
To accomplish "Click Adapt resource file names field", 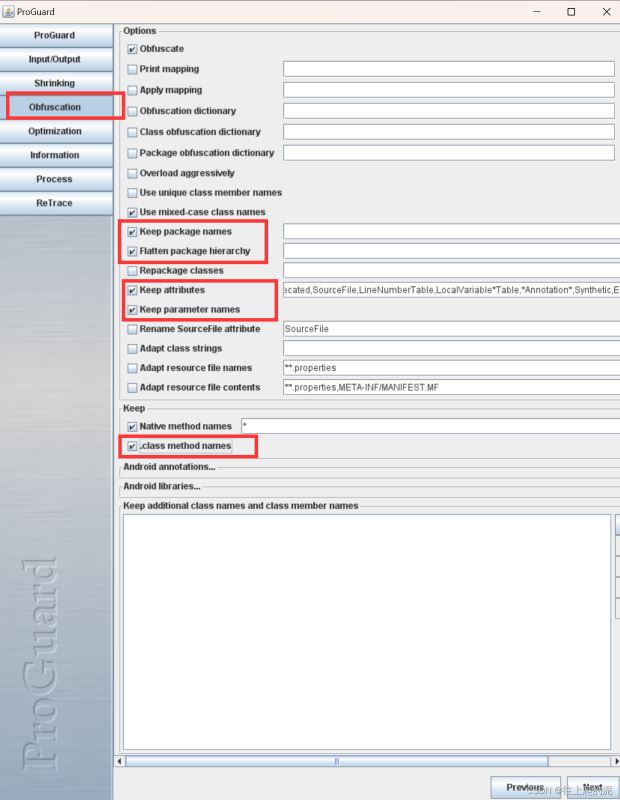I will (x=452, y=368).
